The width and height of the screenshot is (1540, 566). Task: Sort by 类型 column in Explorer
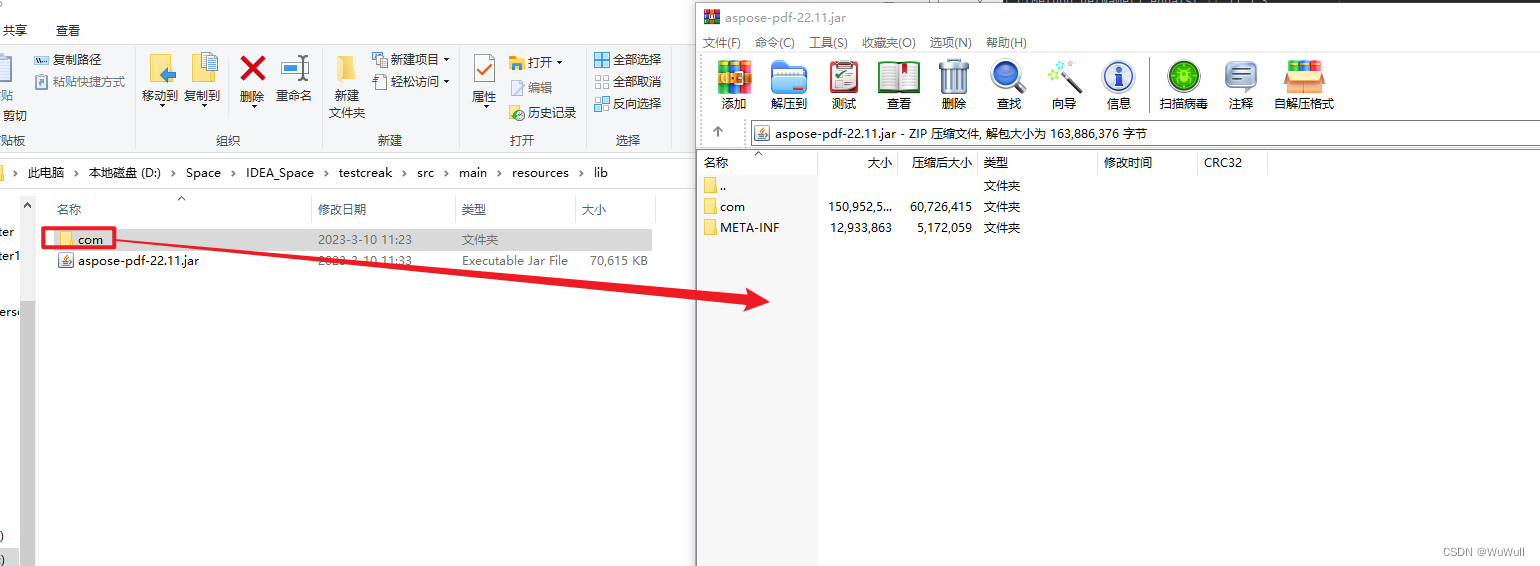(x=473, y=209)
